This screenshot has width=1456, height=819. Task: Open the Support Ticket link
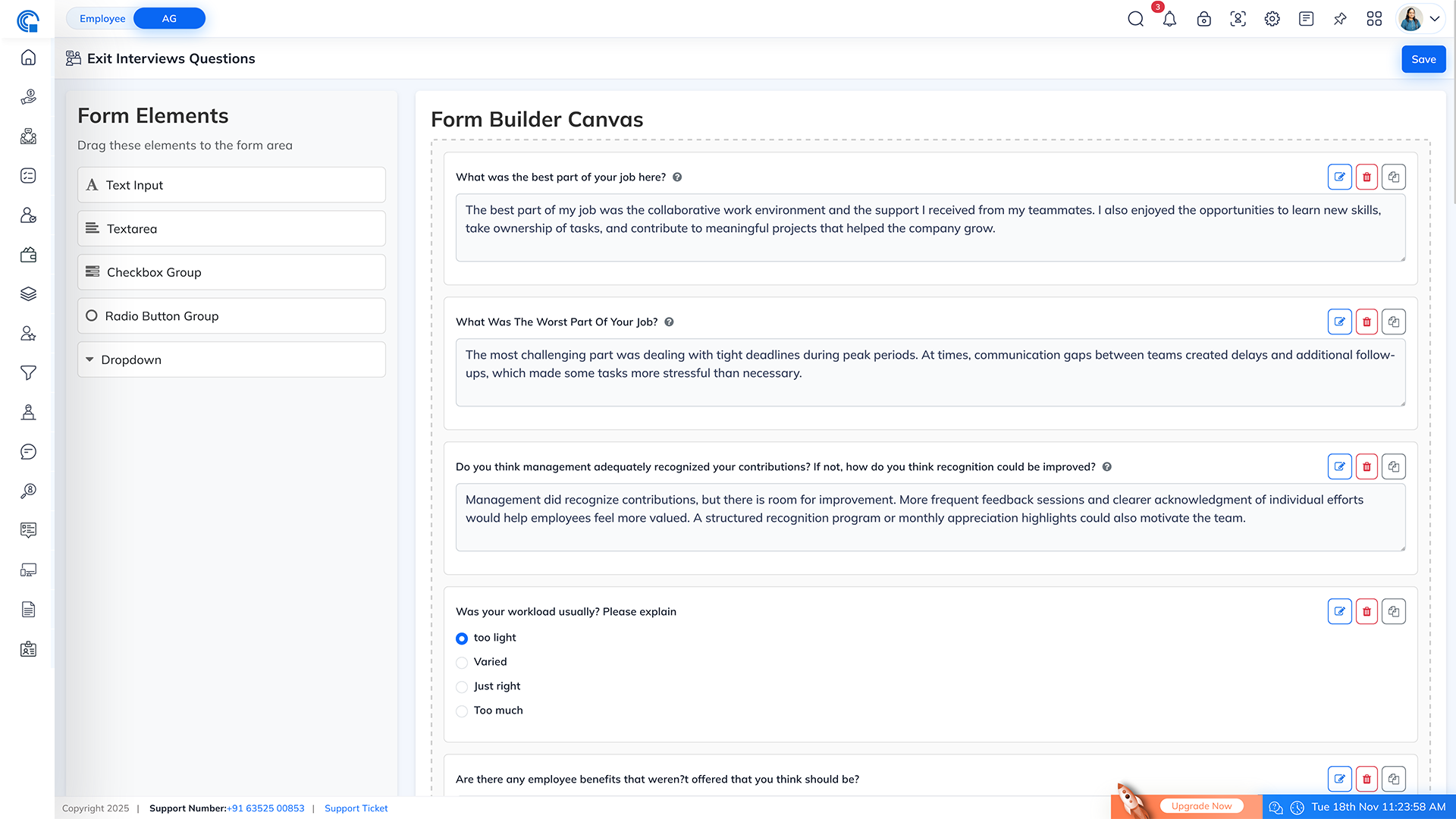pos(356,808)
